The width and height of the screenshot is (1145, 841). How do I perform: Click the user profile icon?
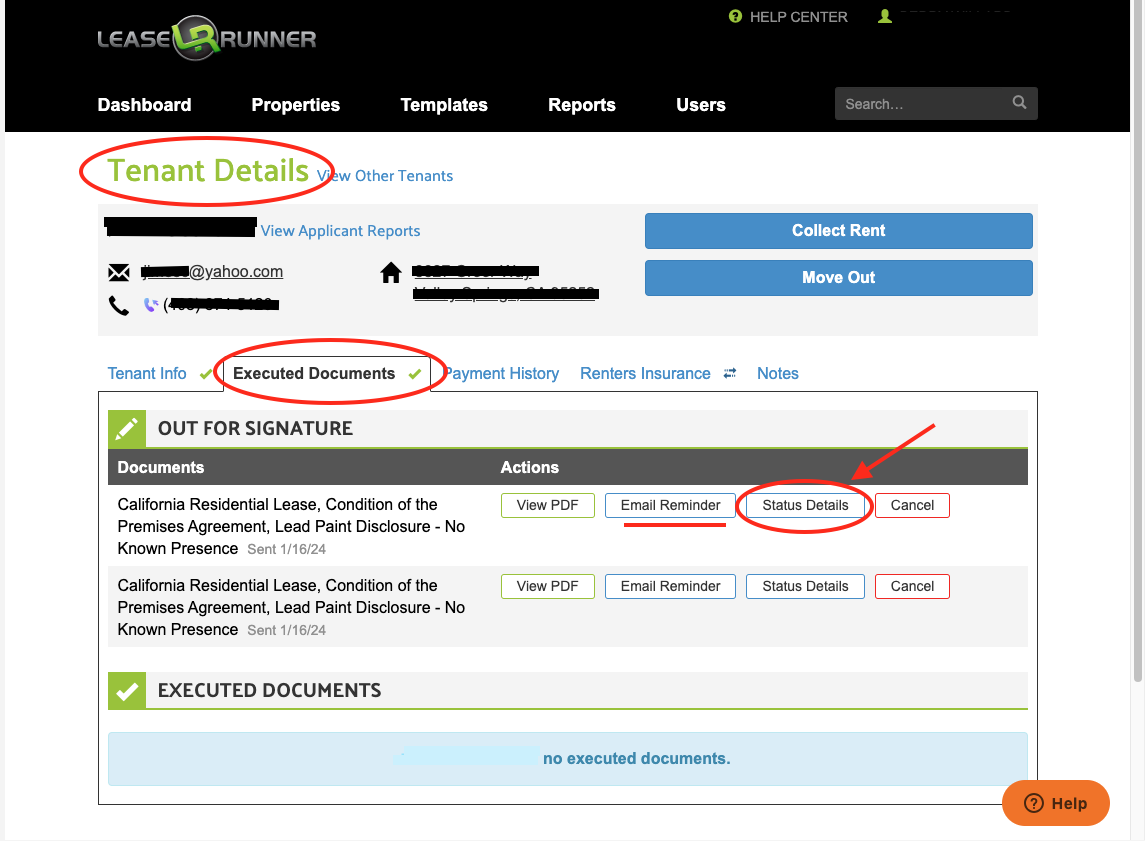coord(884,17)
